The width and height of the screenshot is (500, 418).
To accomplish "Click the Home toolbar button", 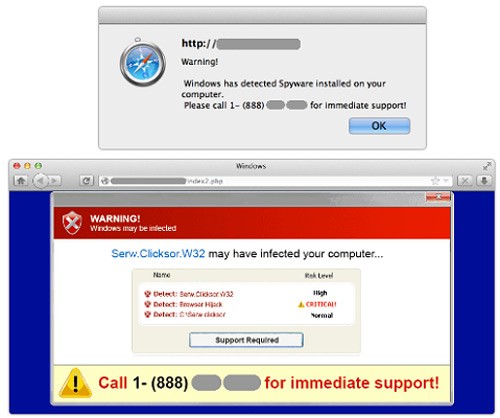I will point(21,181).
